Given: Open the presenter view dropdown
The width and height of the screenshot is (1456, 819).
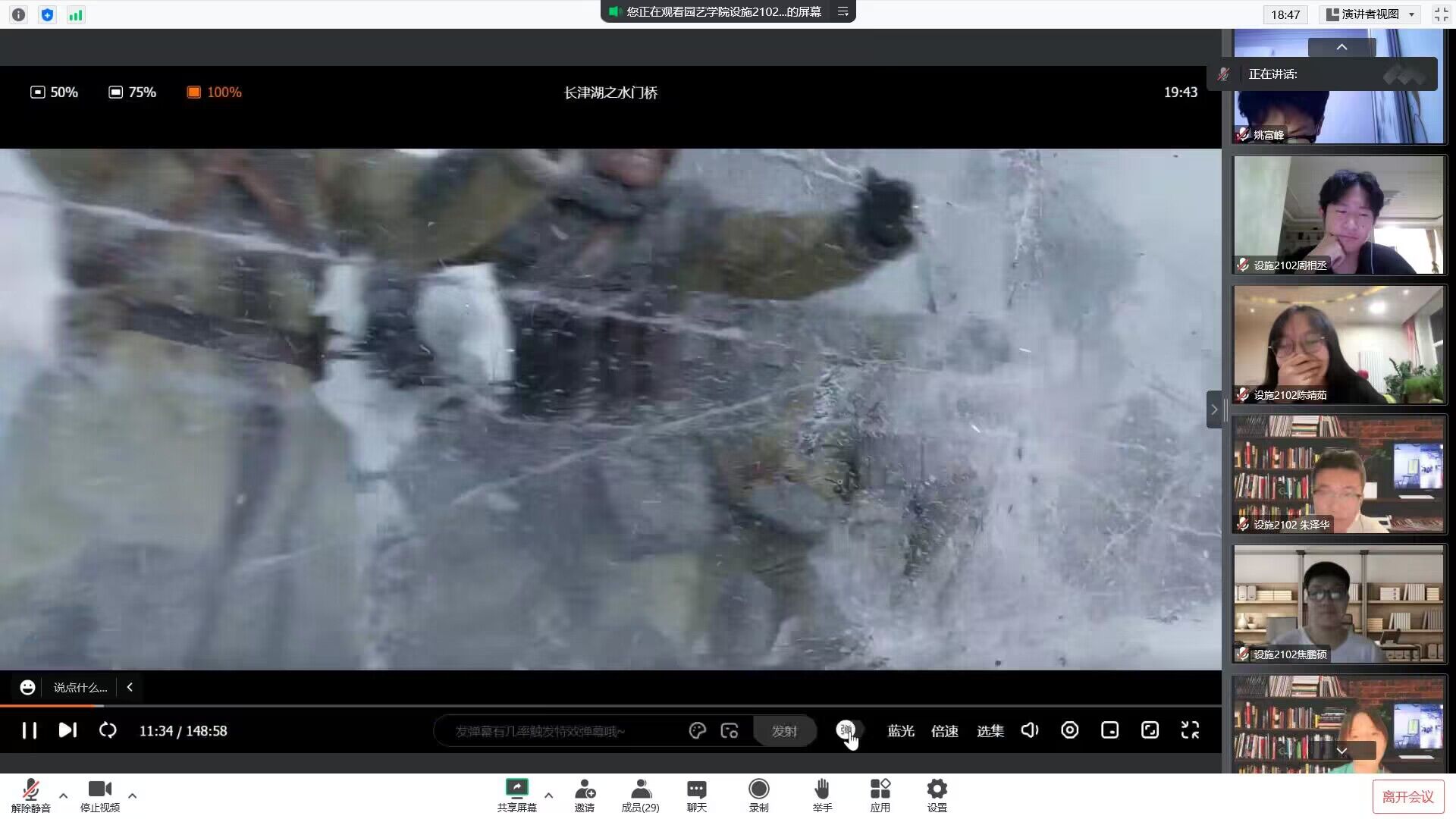Looking at the screenshot, I should point(1372,14).
